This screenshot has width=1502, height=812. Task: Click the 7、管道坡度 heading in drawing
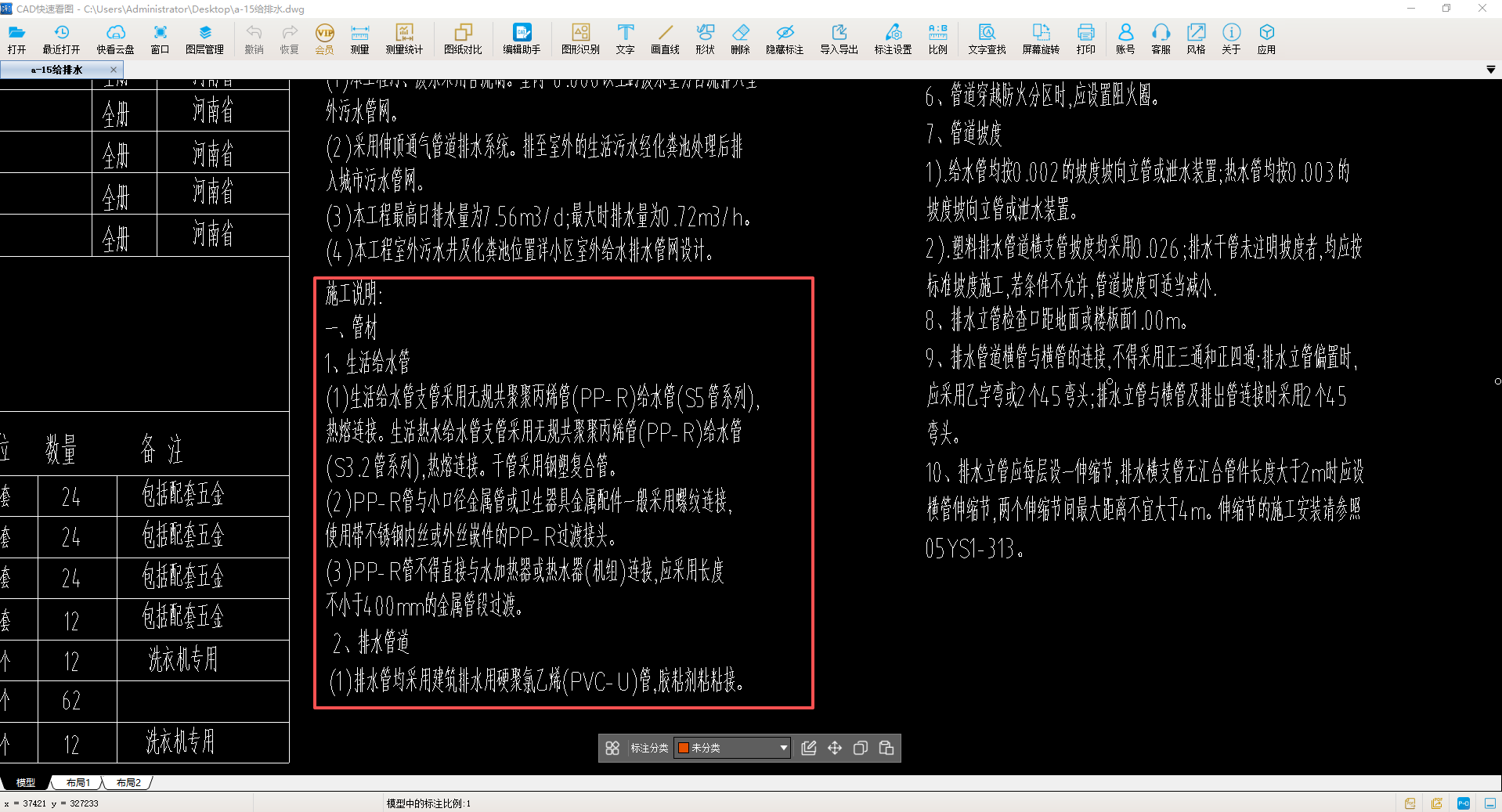pyautogui.click(x=963, y=134)
